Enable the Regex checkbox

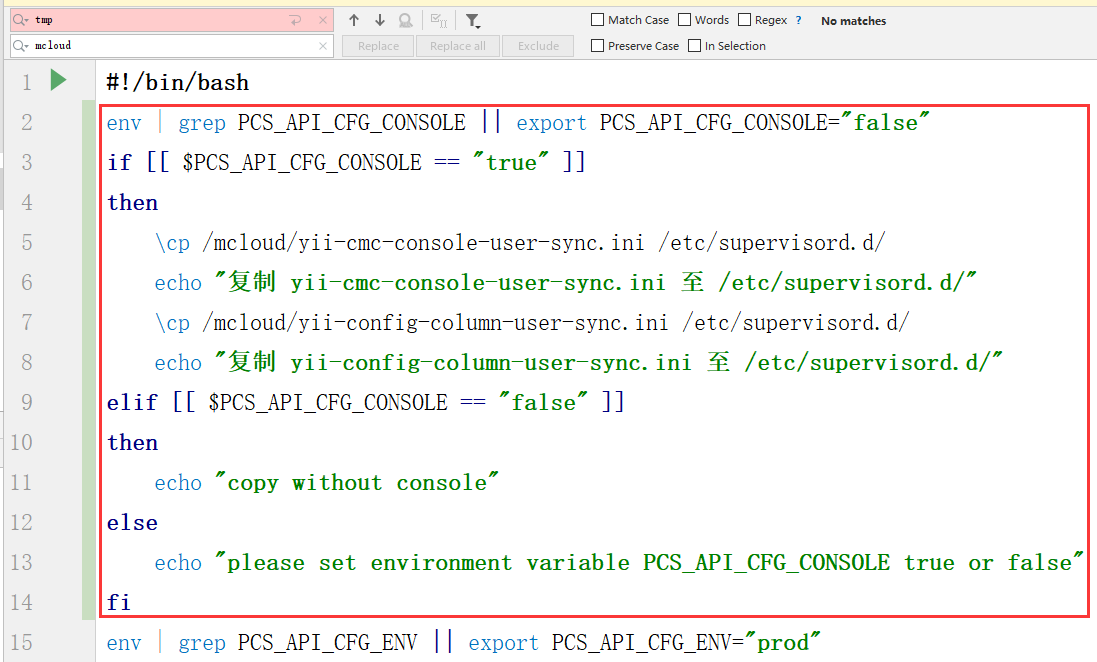(x=745, y=20)
